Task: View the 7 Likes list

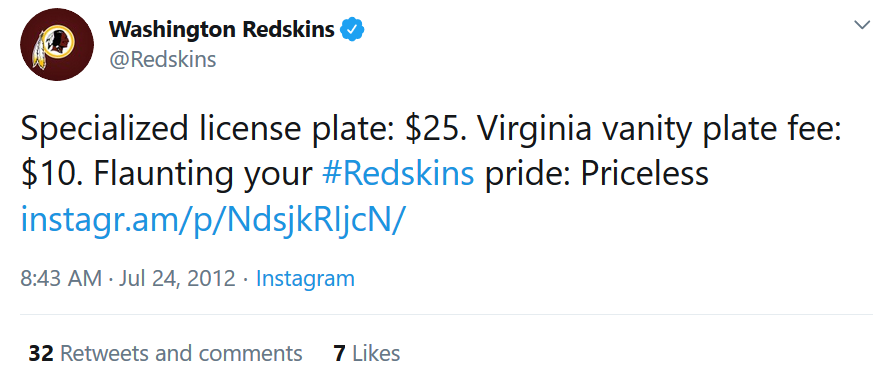Action: [x=367, y=353]
